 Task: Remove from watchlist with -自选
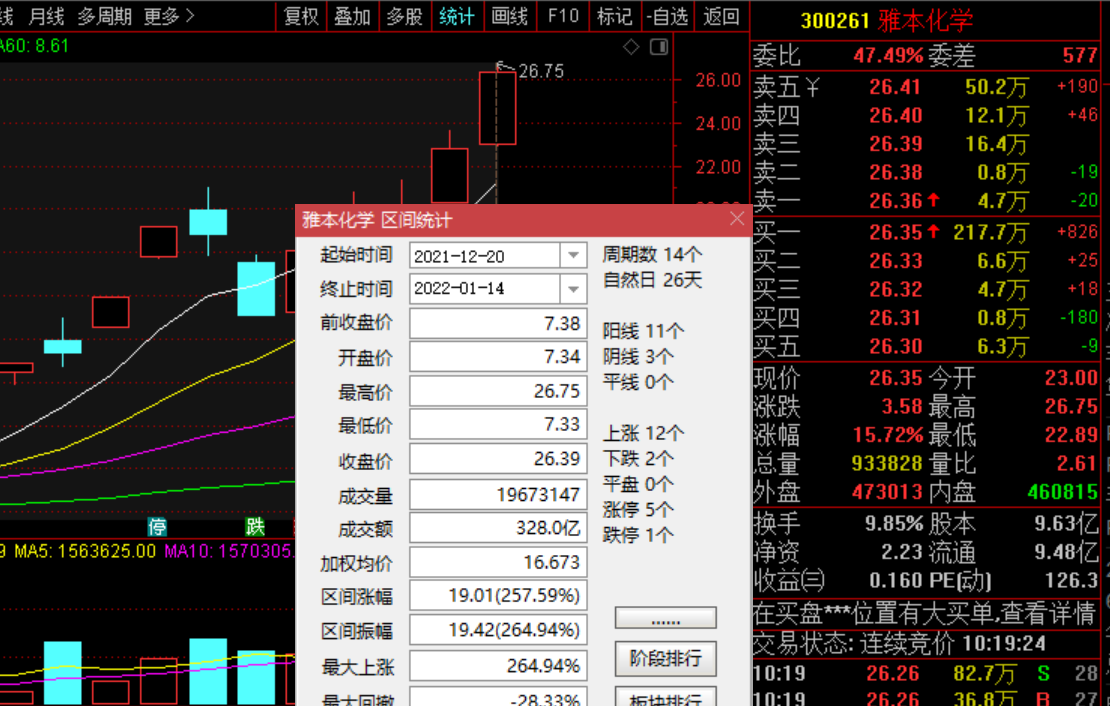coord(667,16)
